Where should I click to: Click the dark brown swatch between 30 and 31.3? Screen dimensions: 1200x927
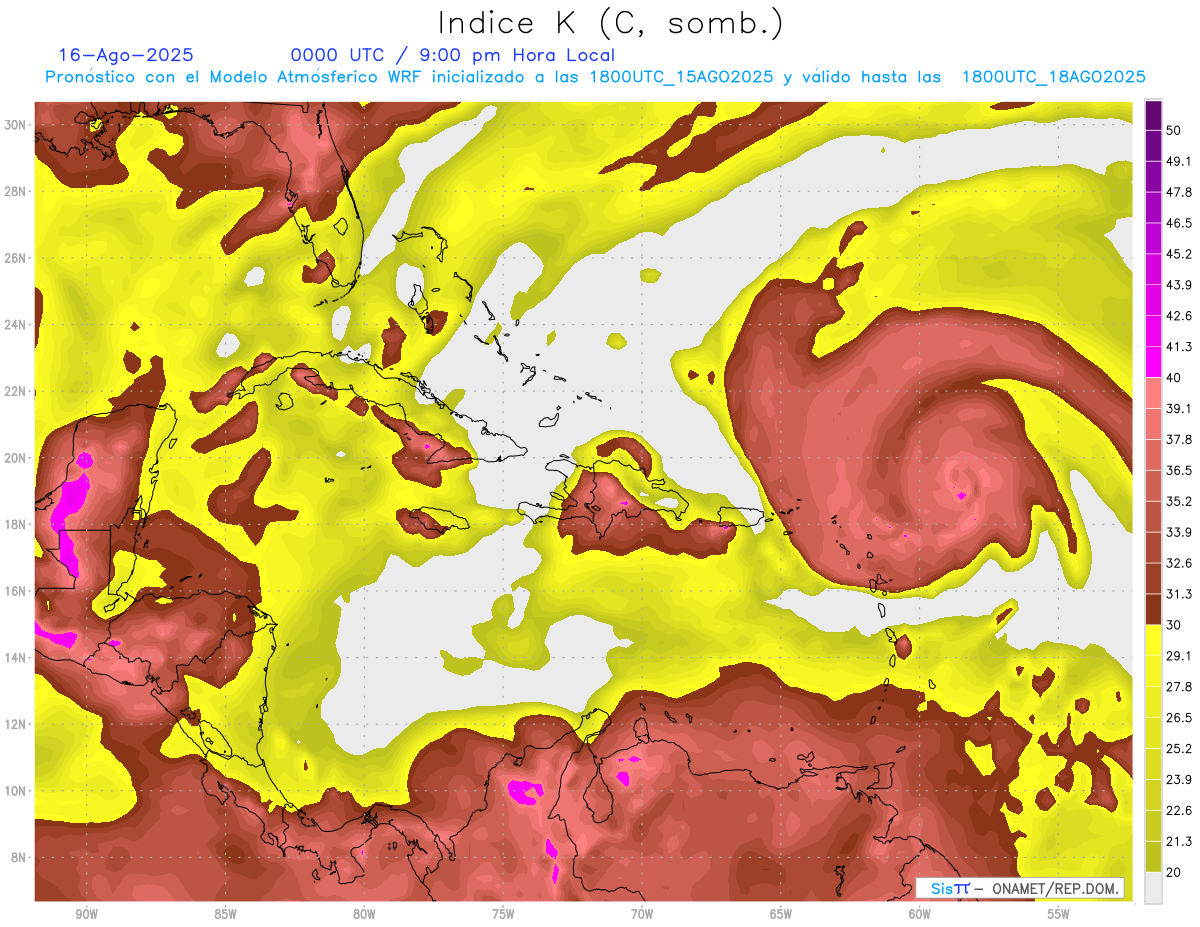point(1153,610)
